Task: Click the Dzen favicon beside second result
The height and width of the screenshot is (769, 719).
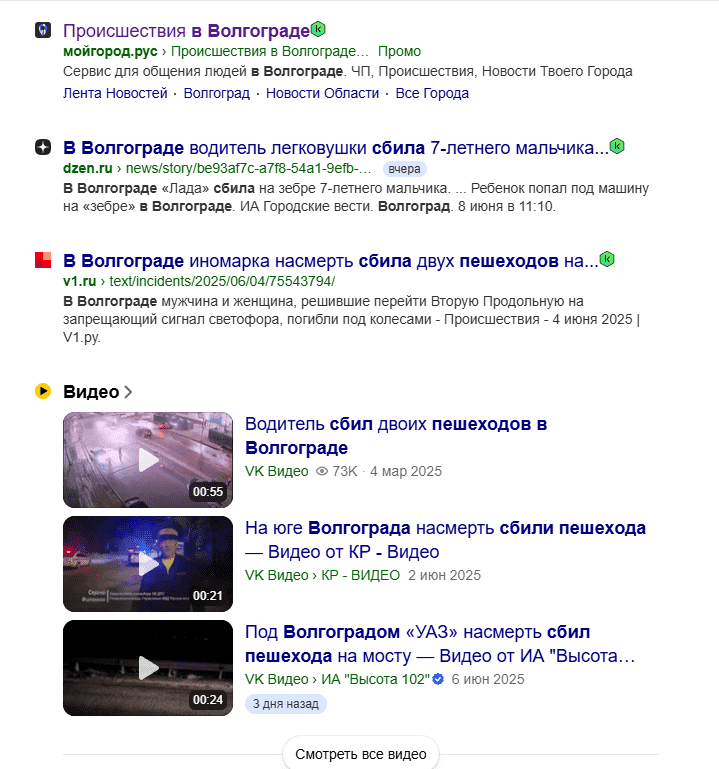Action: coord(43,147)
